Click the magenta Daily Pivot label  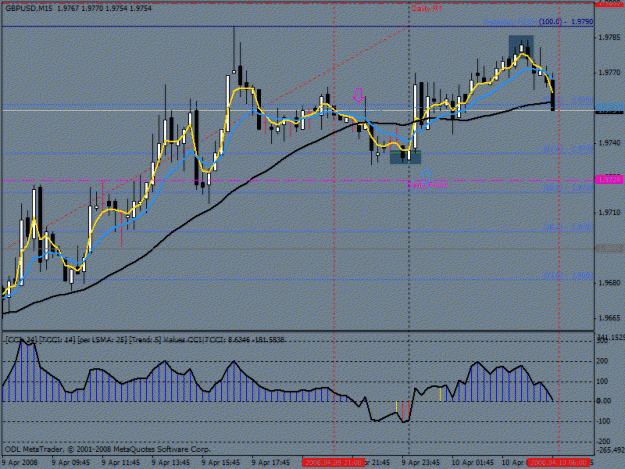tap(427, 185)
